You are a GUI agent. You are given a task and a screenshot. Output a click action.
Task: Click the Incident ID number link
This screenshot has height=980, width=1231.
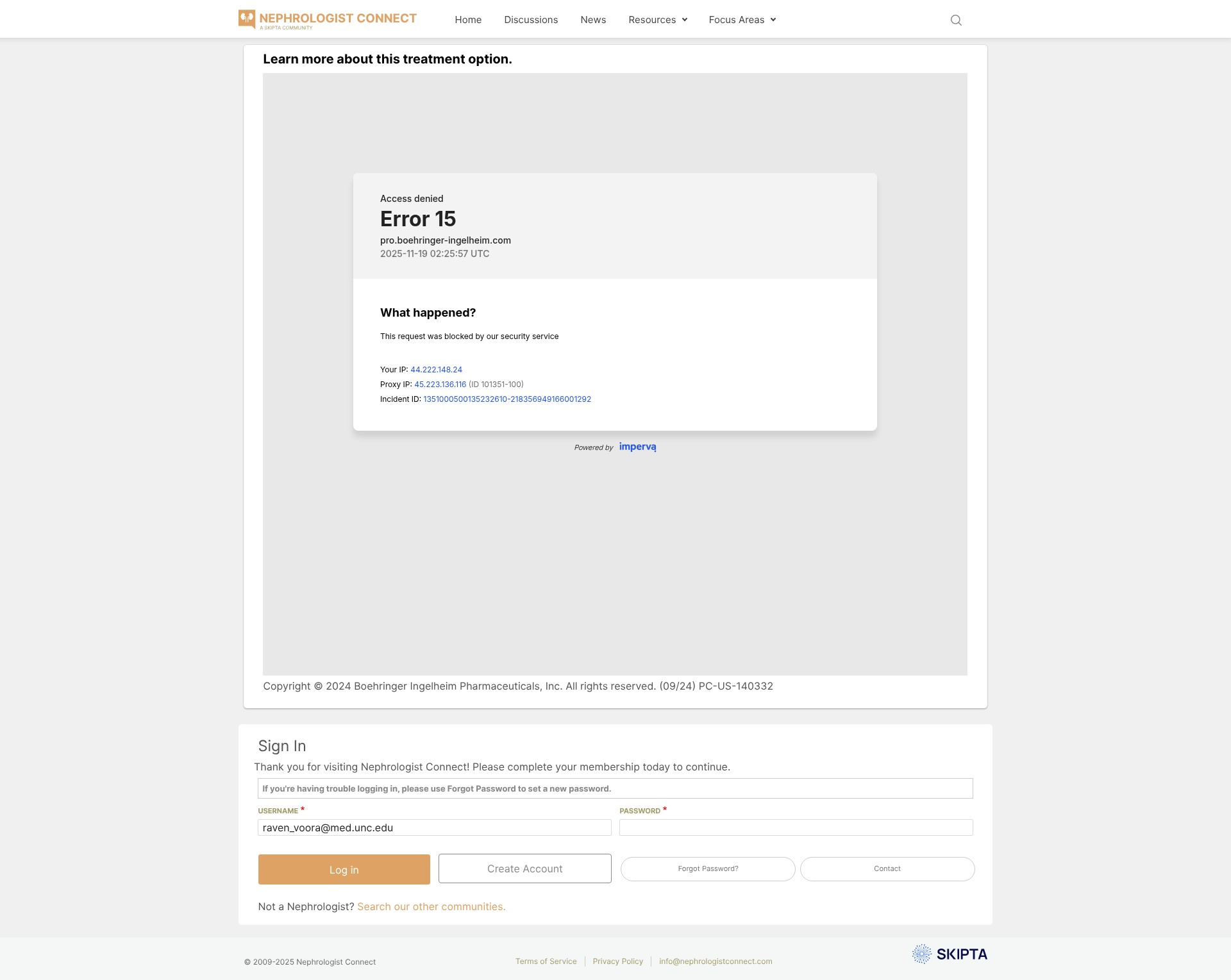click(507, 399)
